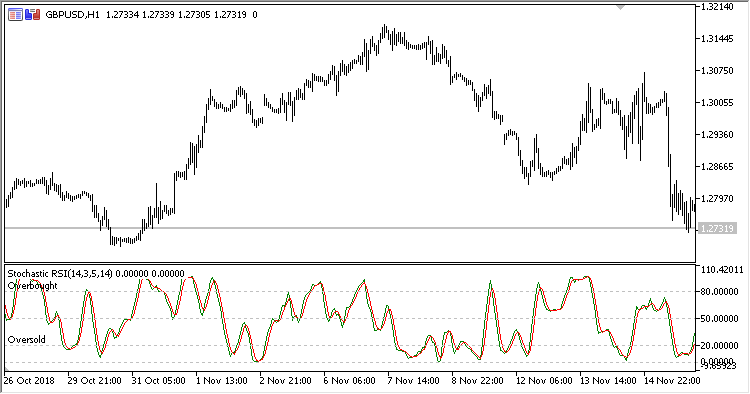
Task: Select the Overbought level label
Action: (33, 285)
